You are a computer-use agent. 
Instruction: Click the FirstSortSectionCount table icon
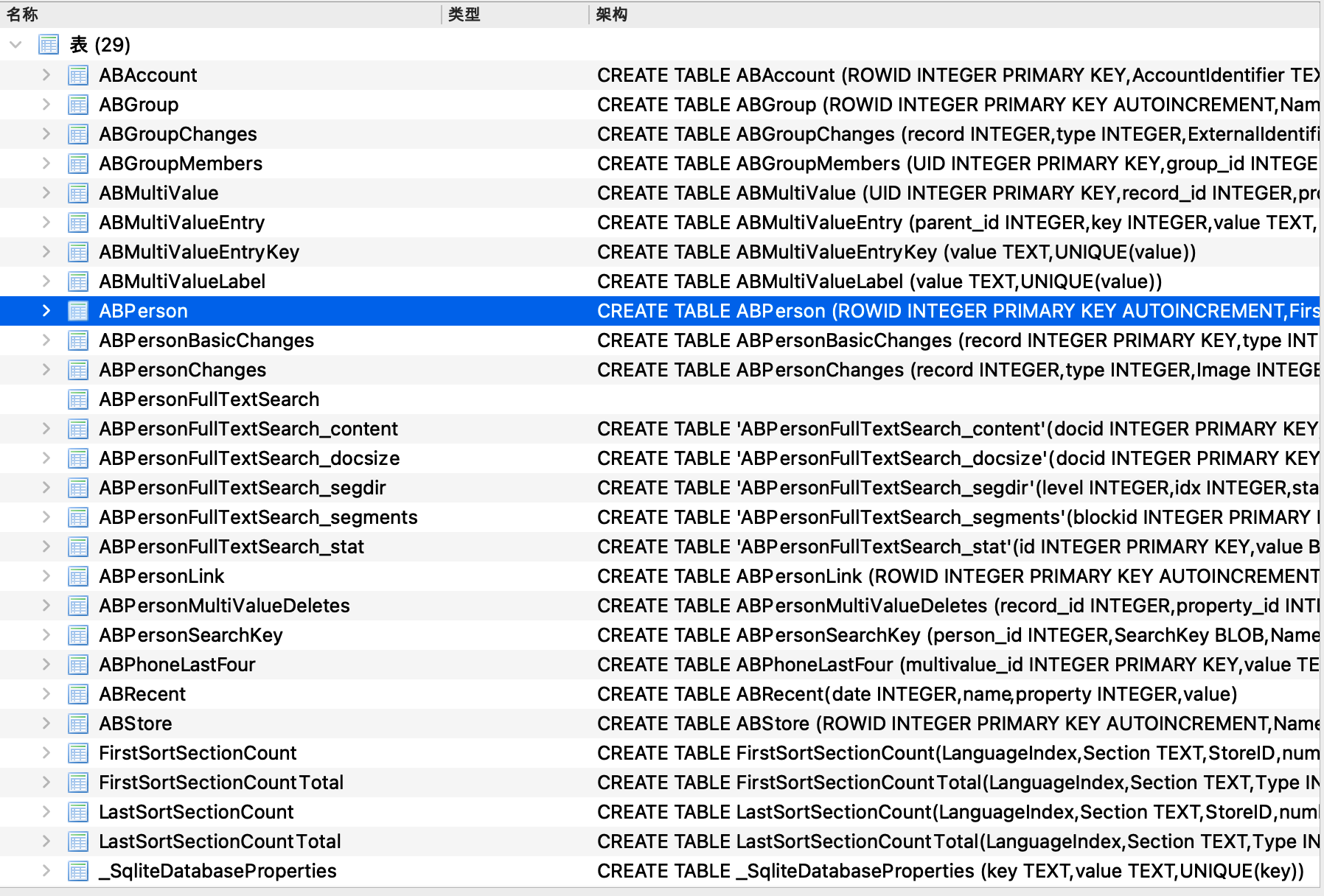[78, 753]
